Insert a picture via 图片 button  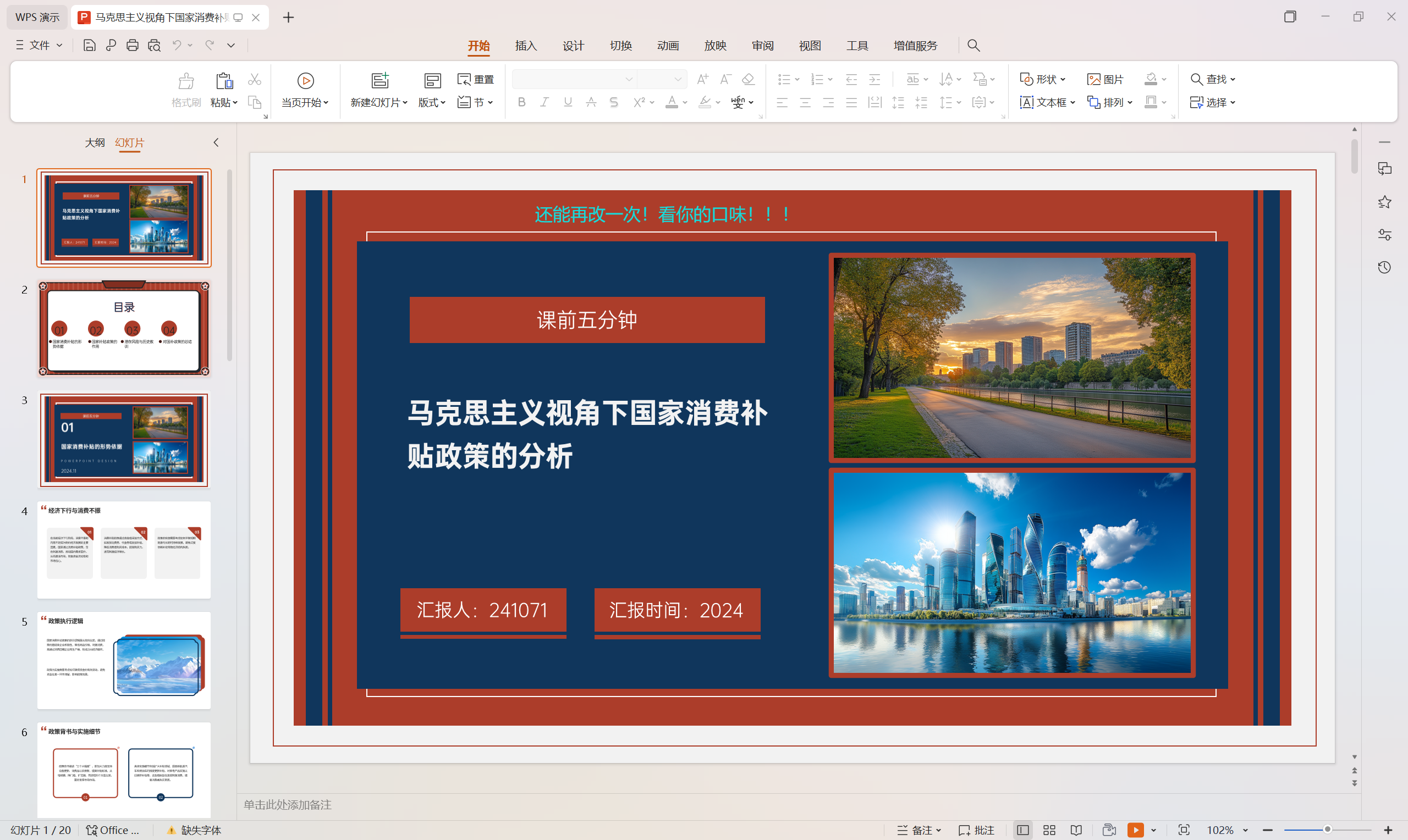[1105, 79]
